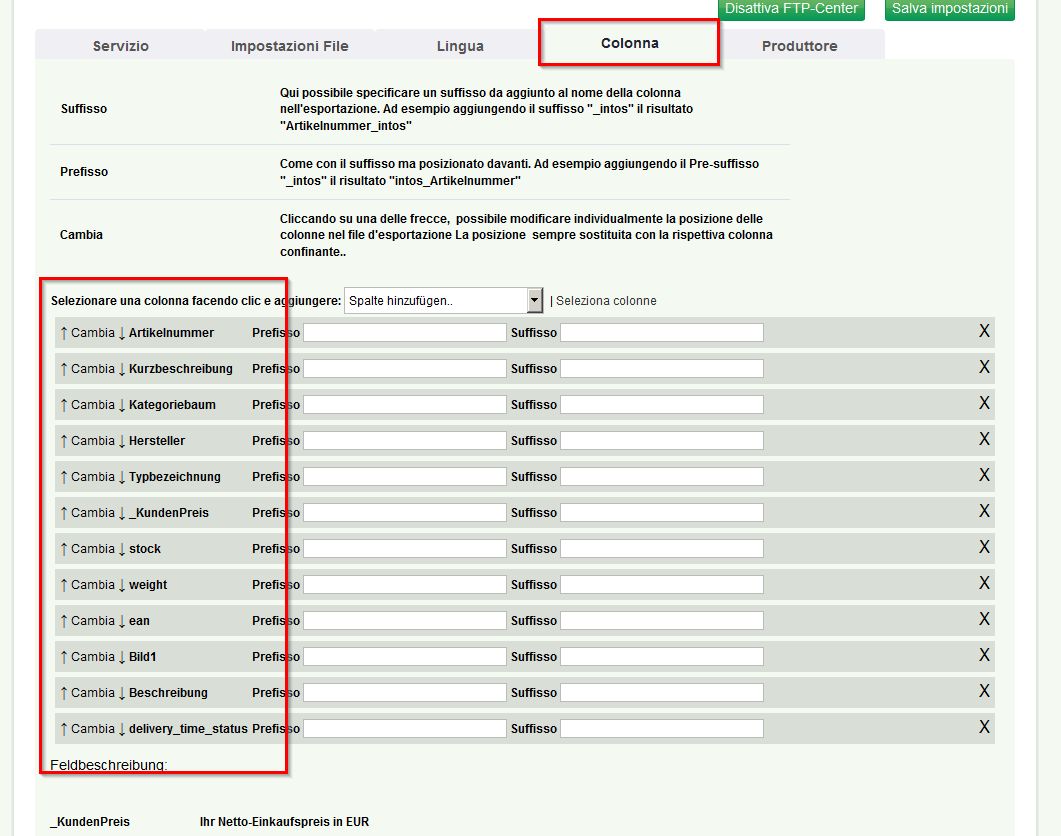
Task: Click up arrow for Kurzbeschreibung row
Action: [64, 369]
